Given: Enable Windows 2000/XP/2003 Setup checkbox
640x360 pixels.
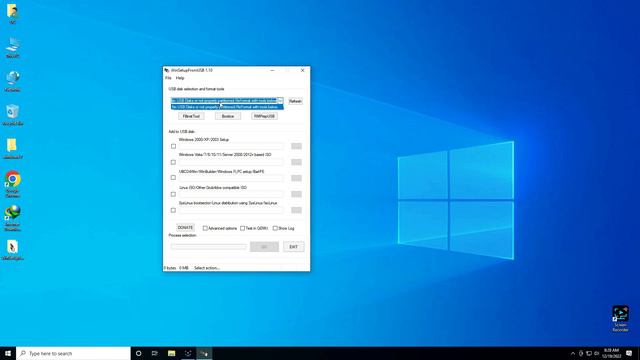Looking at the screenshot, I should pyautogui.click(x=173, y=146).
